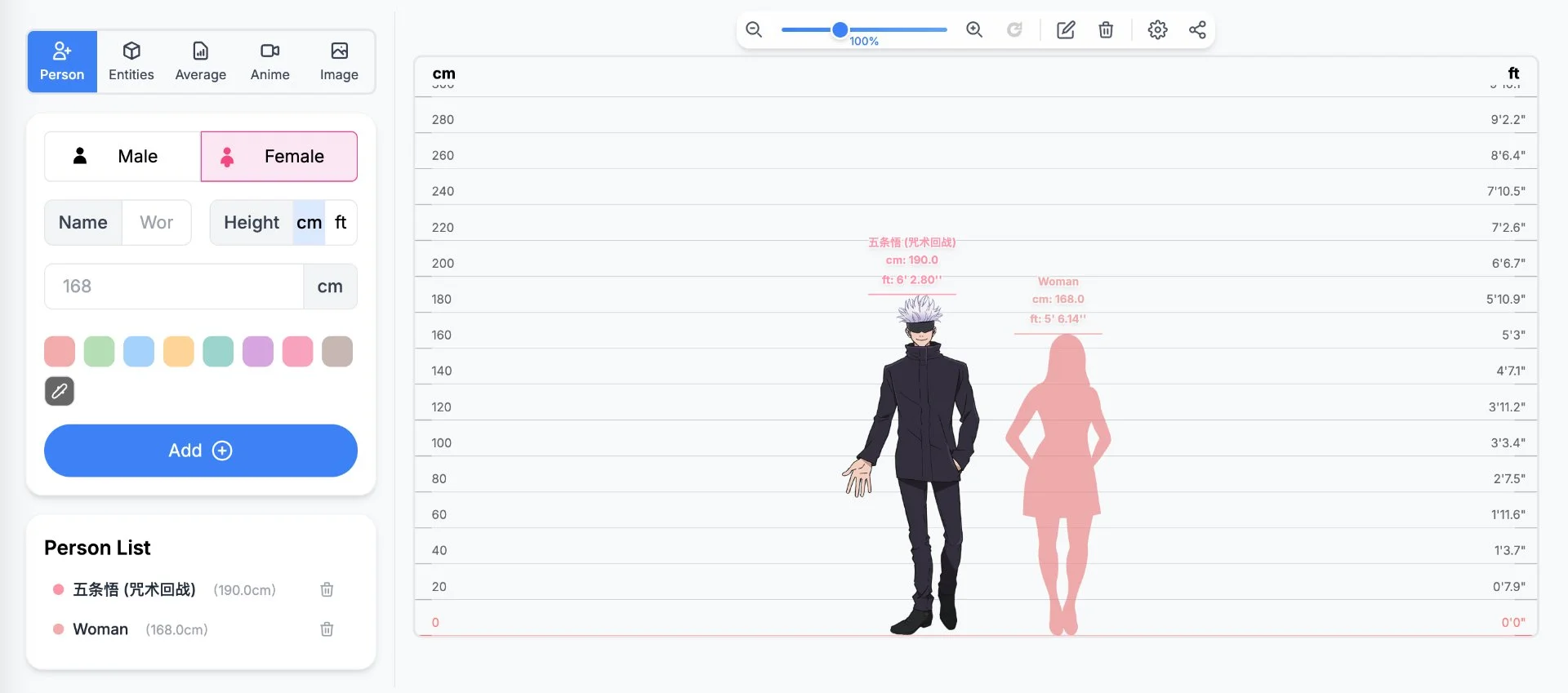Click the zoom slider handle

[840, 30]
